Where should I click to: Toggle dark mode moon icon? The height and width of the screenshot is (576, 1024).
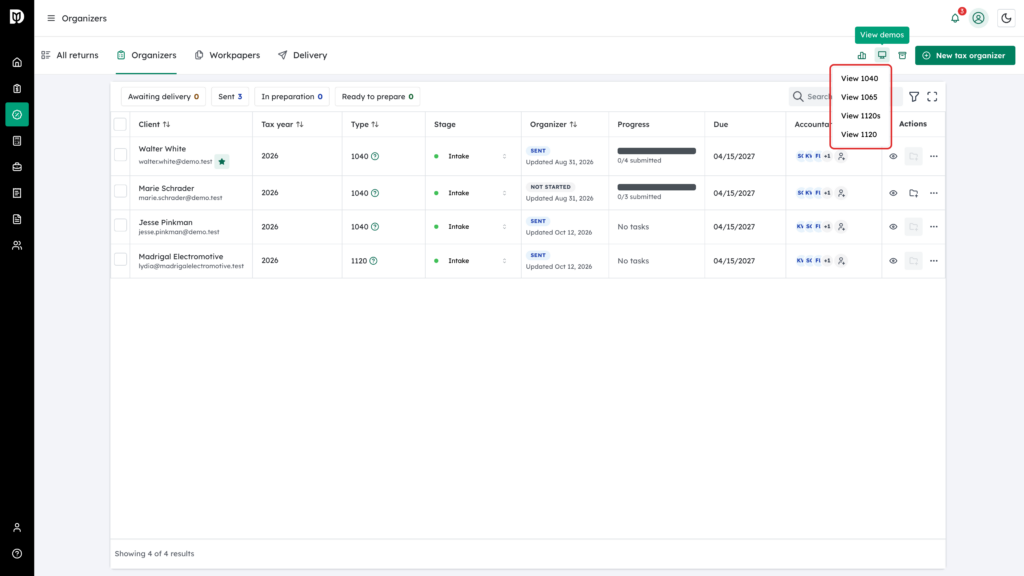(x=1006, y=18)
